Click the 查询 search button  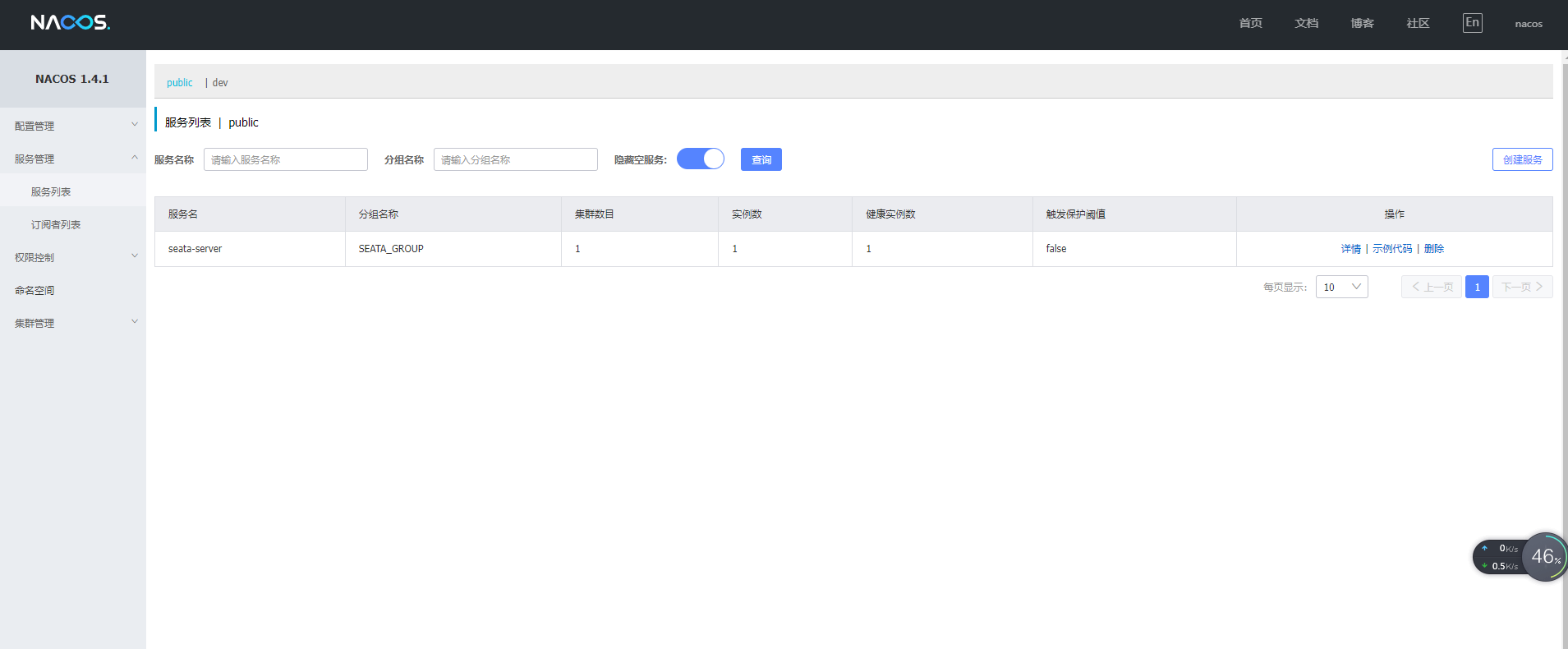761,159
